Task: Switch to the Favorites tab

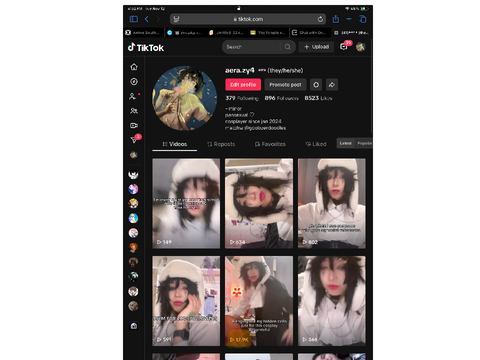Action: 270,144
